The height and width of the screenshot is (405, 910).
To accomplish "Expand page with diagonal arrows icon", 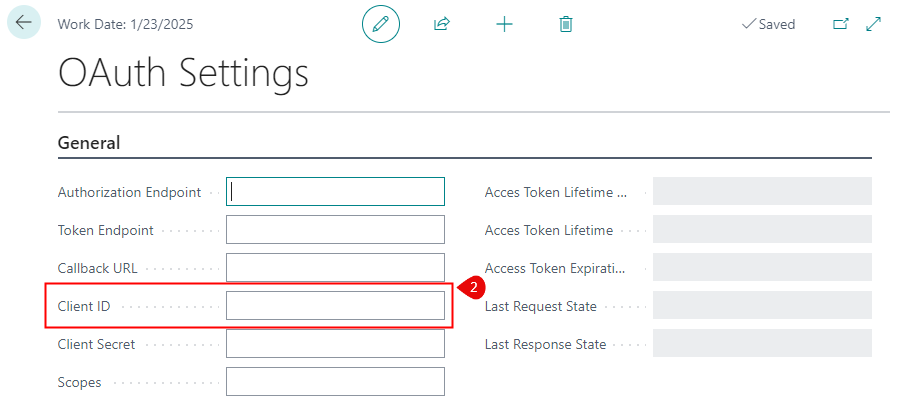I will [874, 24].
